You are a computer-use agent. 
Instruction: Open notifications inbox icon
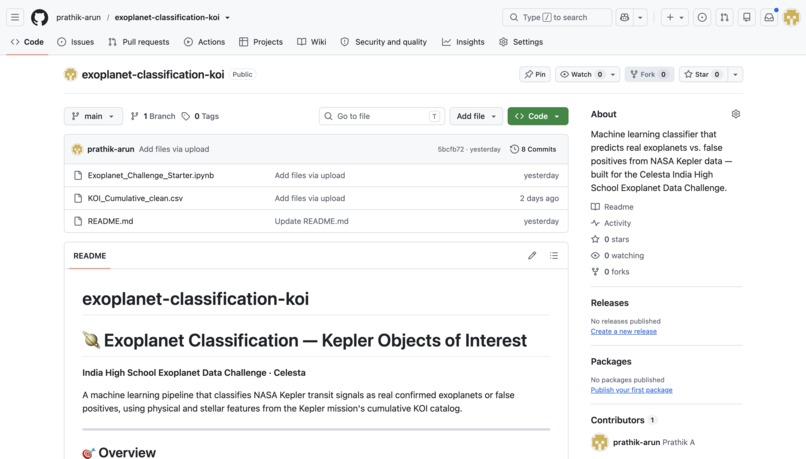click(x=769, y=17)
